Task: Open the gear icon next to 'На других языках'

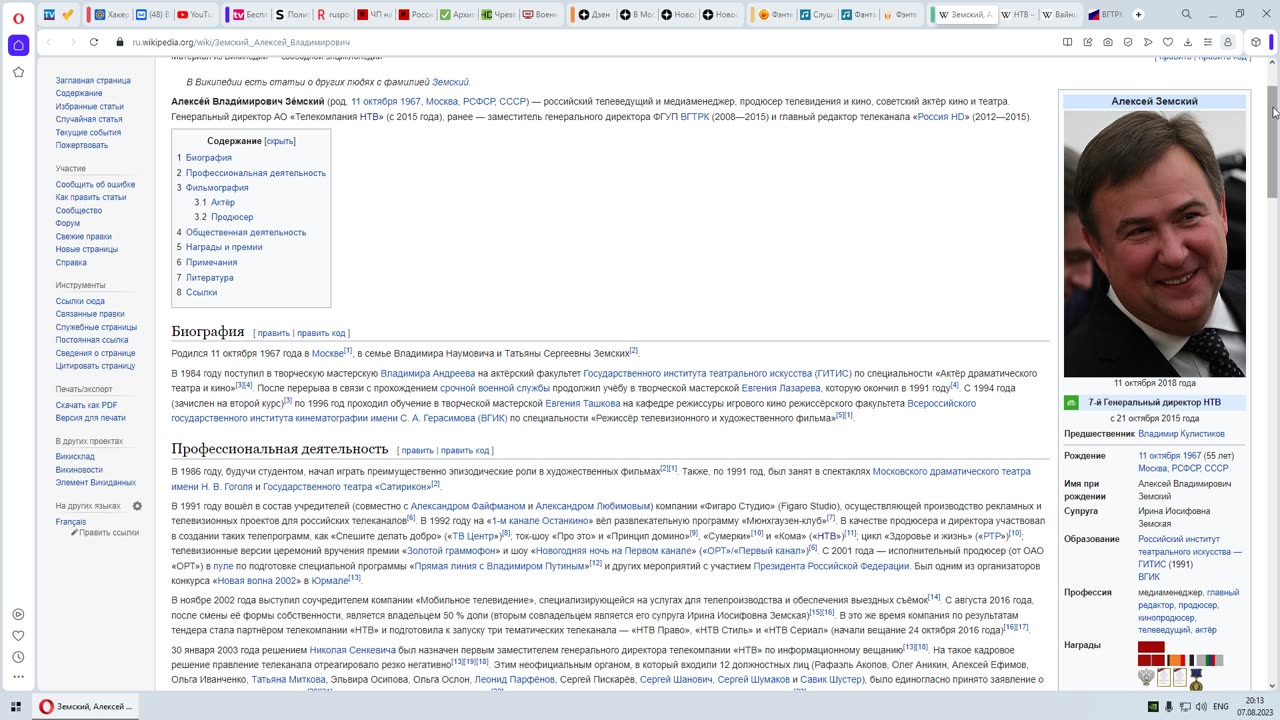Action: (137, 506)
